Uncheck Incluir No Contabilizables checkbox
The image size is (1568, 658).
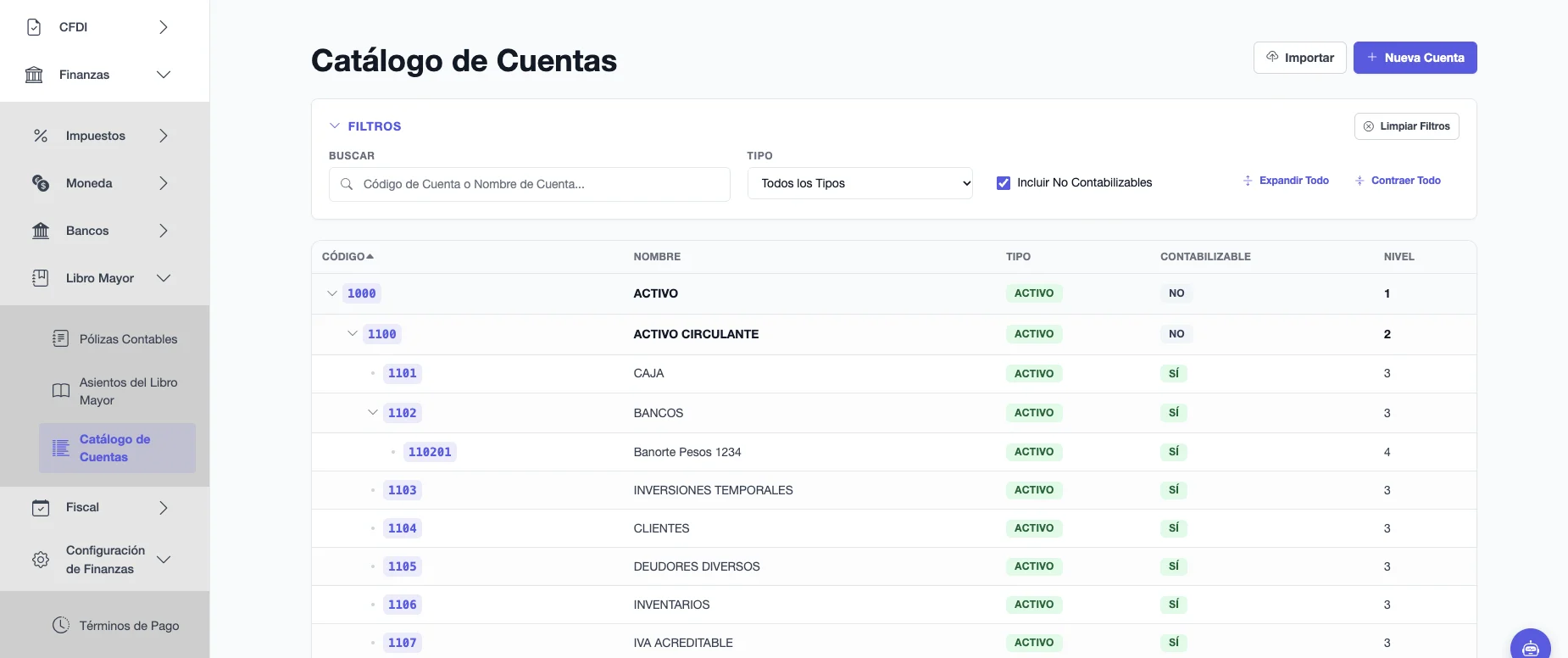click(1004, 183)
